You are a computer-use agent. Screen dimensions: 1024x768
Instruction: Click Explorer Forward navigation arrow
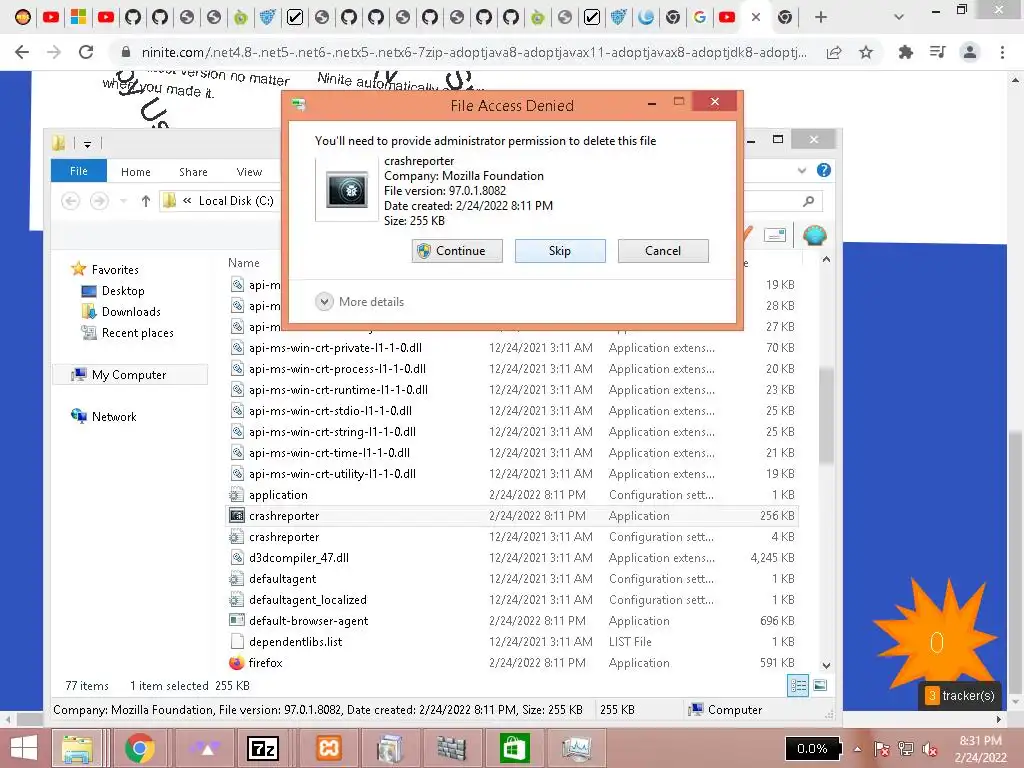pos(99,200)
